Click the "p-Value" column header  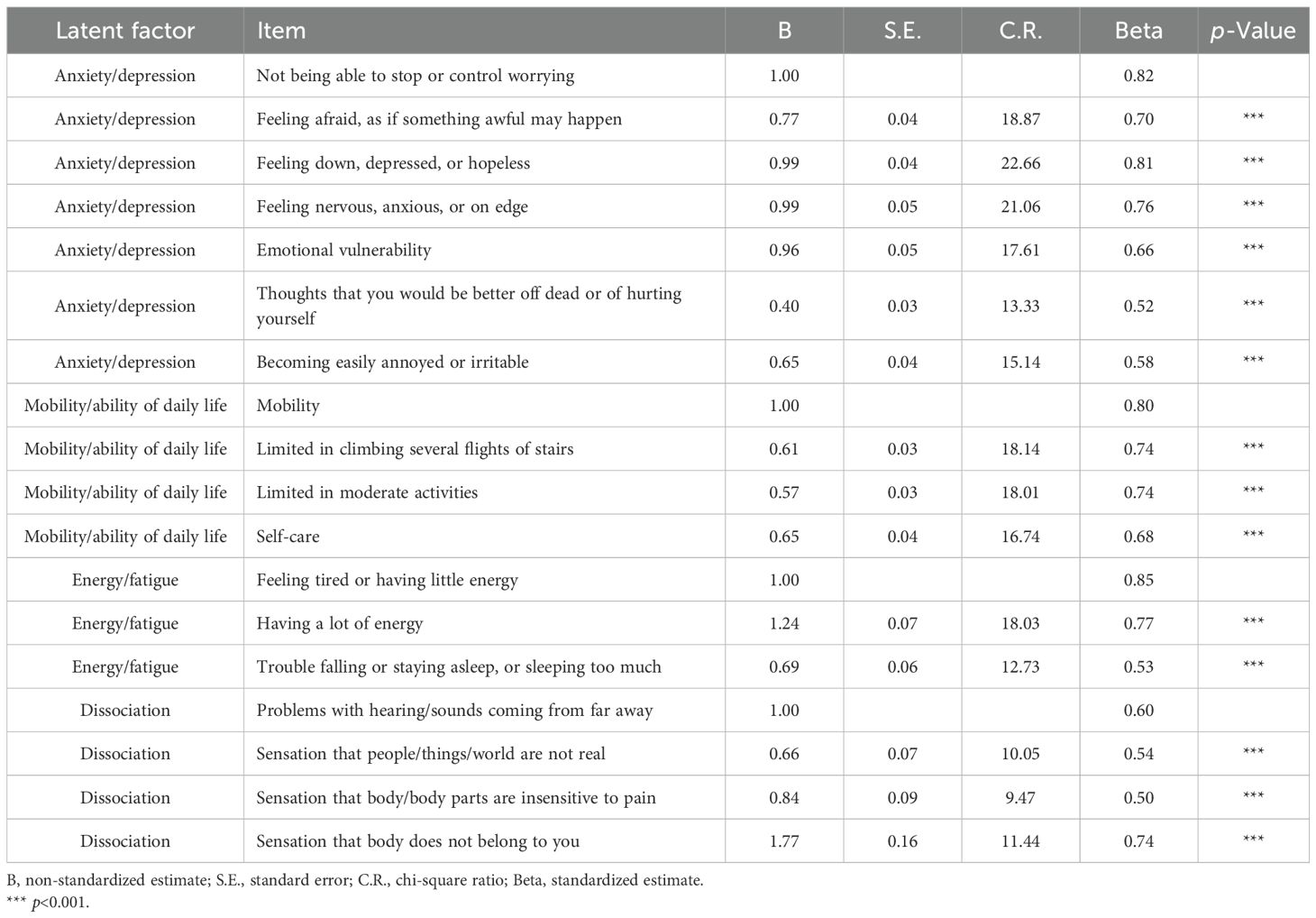(x=1253, y=31)
